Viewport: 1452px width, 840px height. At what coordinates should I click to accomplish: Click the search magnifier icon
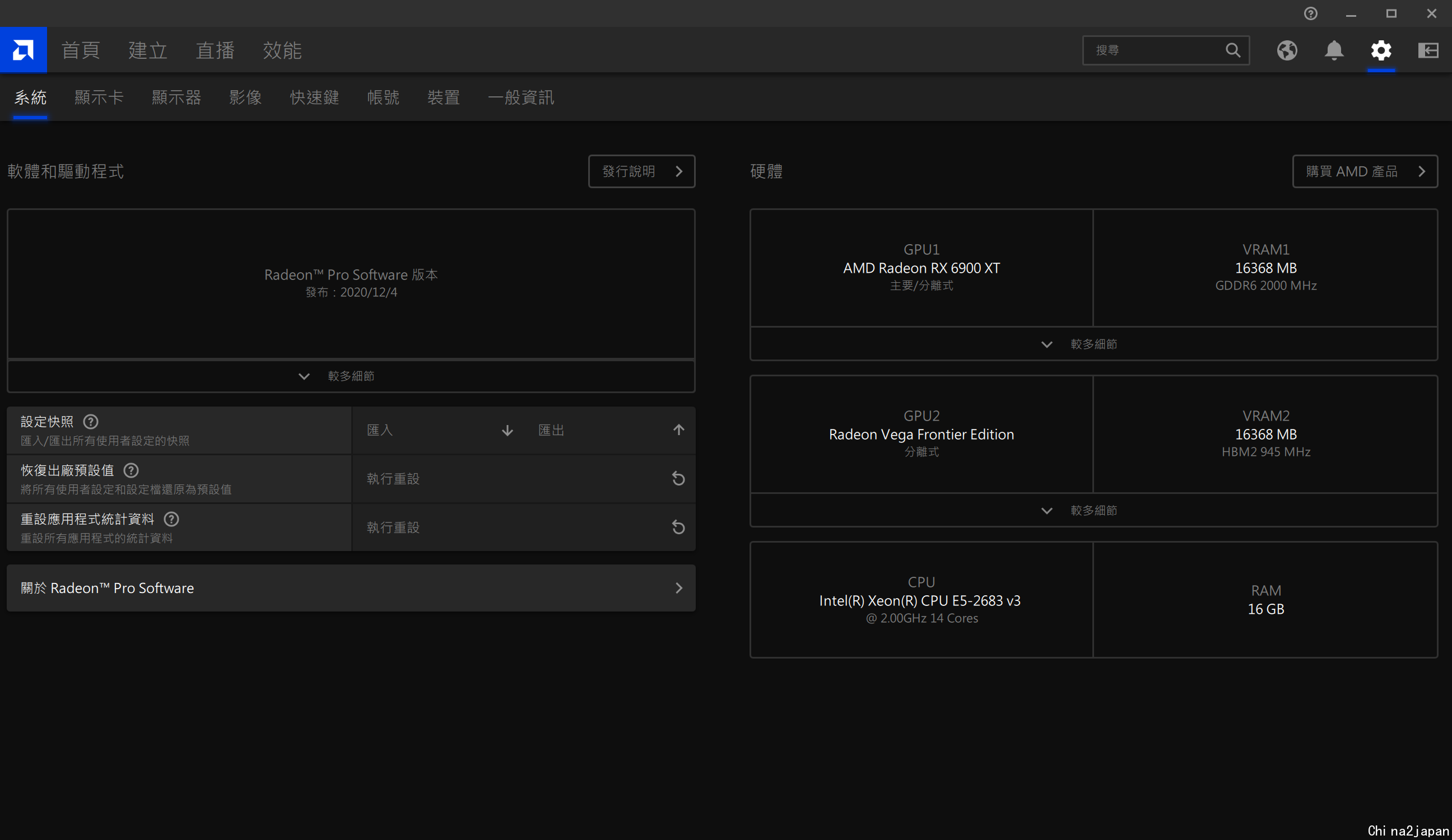(x=1232, y=50)
